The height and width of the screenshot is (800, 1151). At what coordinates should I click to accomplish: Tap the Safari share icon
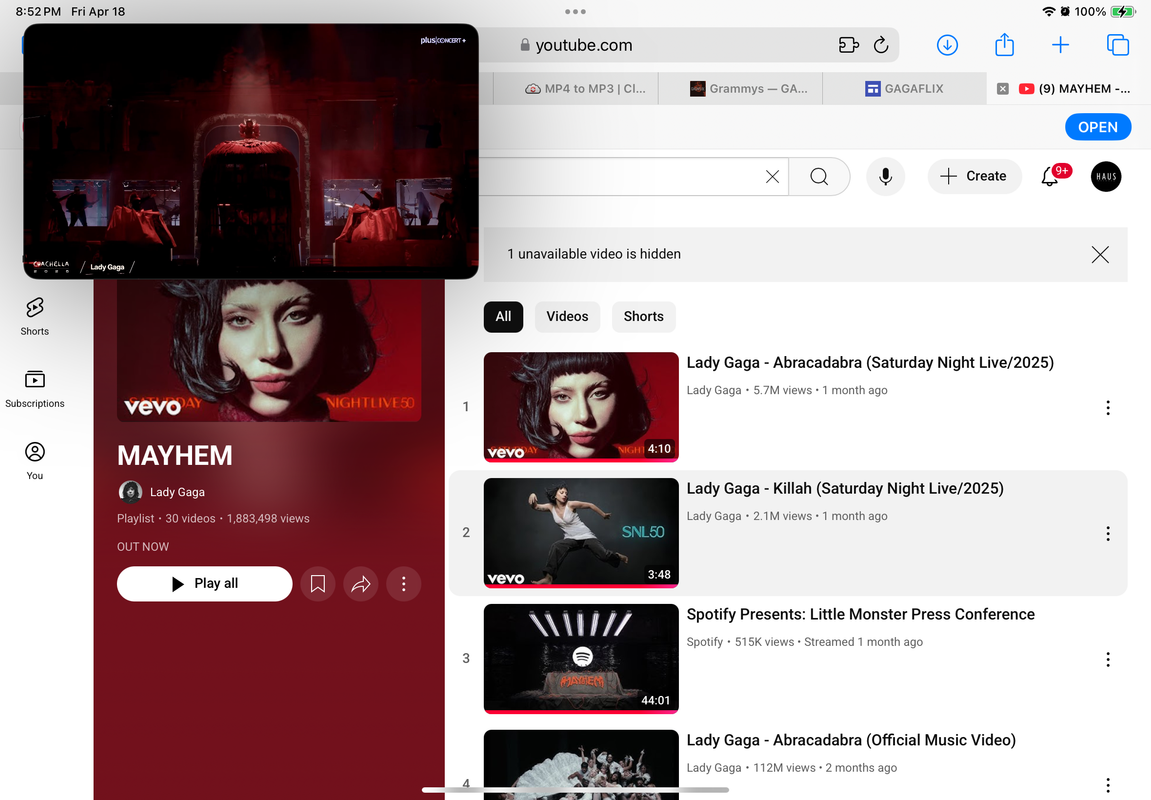coord(1004,45)
